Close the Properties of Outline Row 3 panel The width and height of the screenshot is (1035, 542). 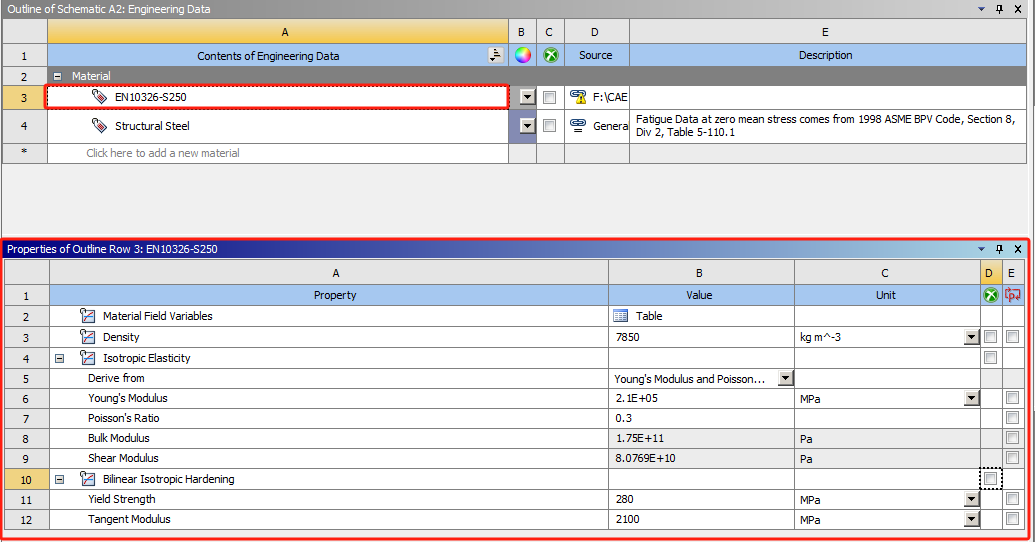tap(1018, 249)
